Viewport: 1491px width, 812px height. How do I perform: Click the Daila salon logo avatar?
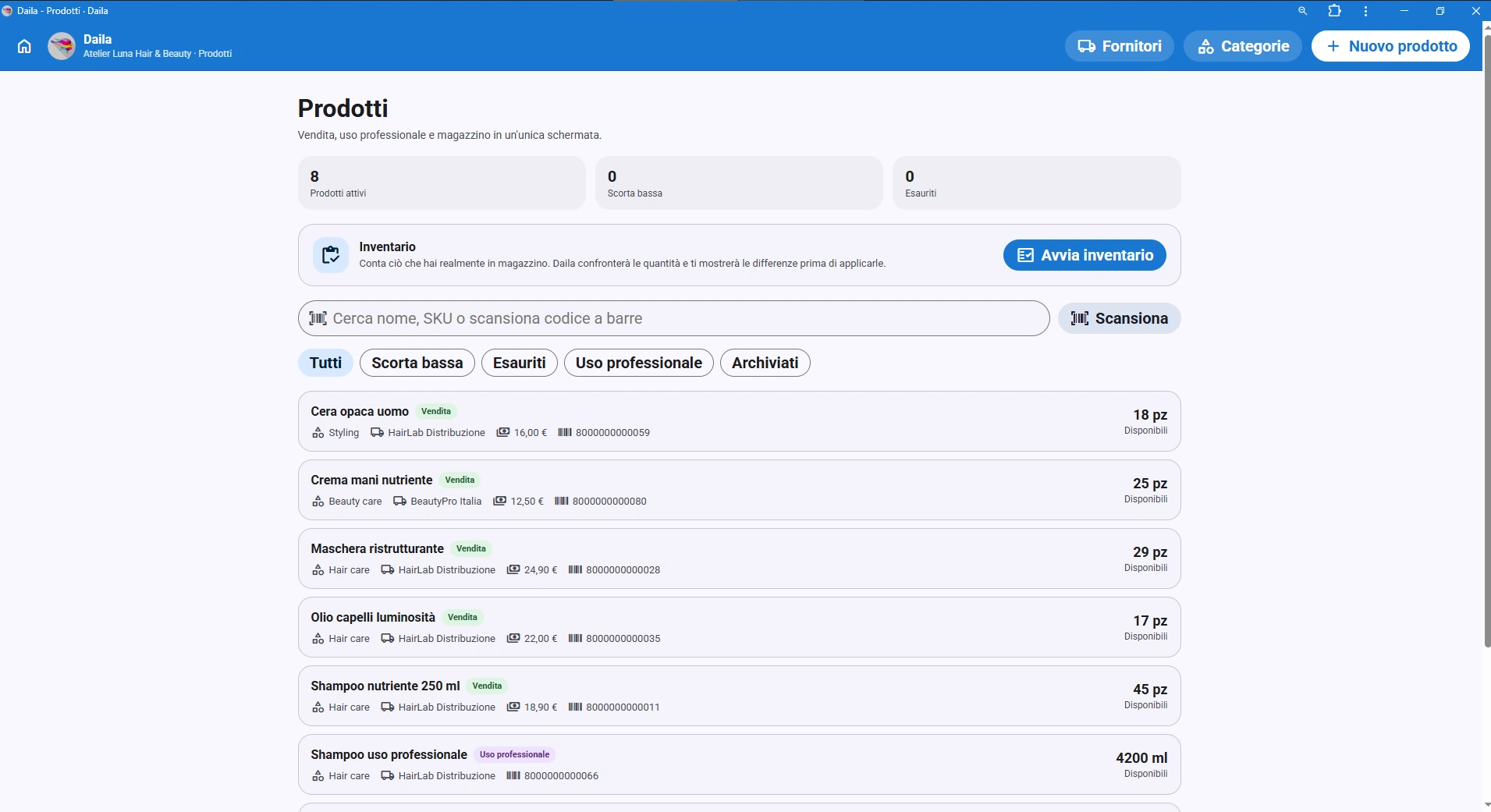tap(62, 46)
